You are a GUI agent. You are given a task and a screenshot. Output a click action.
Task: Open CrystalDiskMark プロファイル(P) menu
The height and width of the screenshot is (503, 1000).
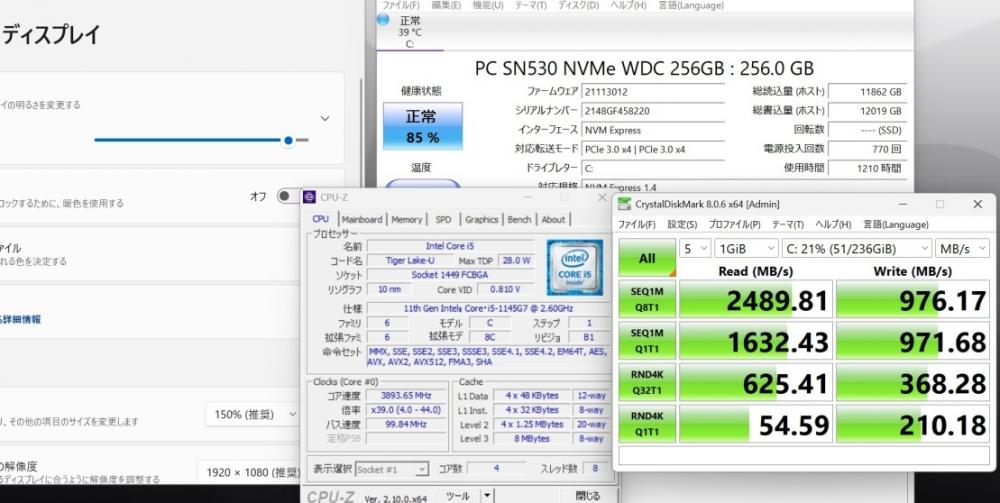coord(734,225)
